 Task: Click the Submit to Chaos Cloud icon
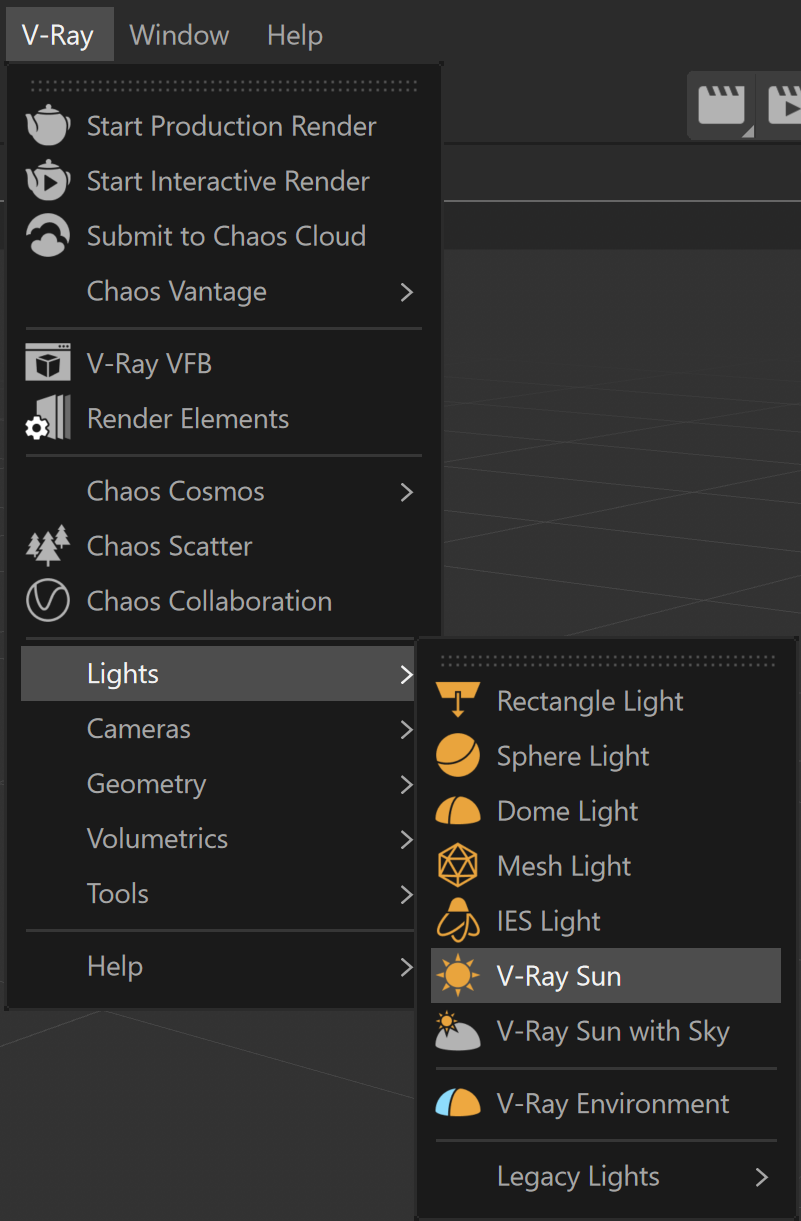coord(47,236)
